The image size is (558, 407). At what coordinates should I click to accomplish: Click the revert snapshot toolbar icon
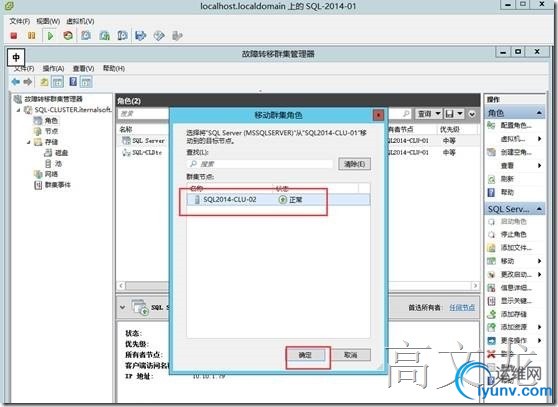click(x=104, y=36)
